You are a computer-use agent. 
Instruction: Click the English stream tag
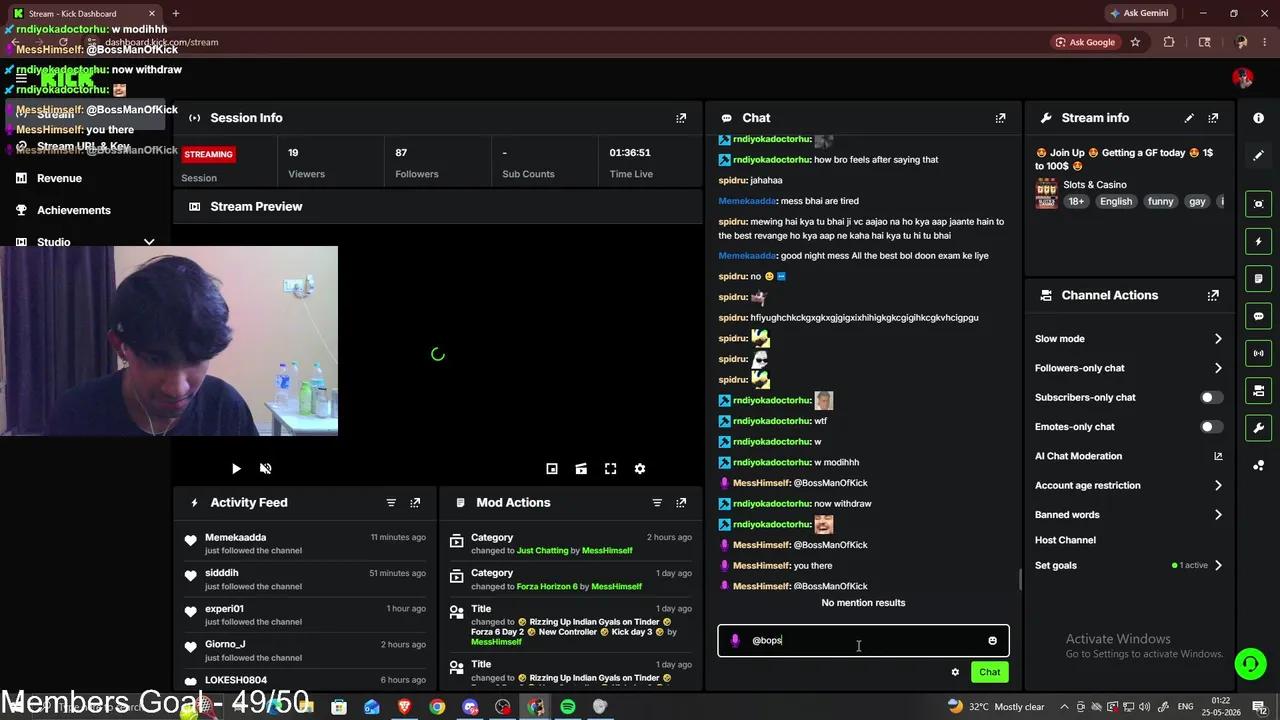pyautogui.click(x=1116, y=201)
